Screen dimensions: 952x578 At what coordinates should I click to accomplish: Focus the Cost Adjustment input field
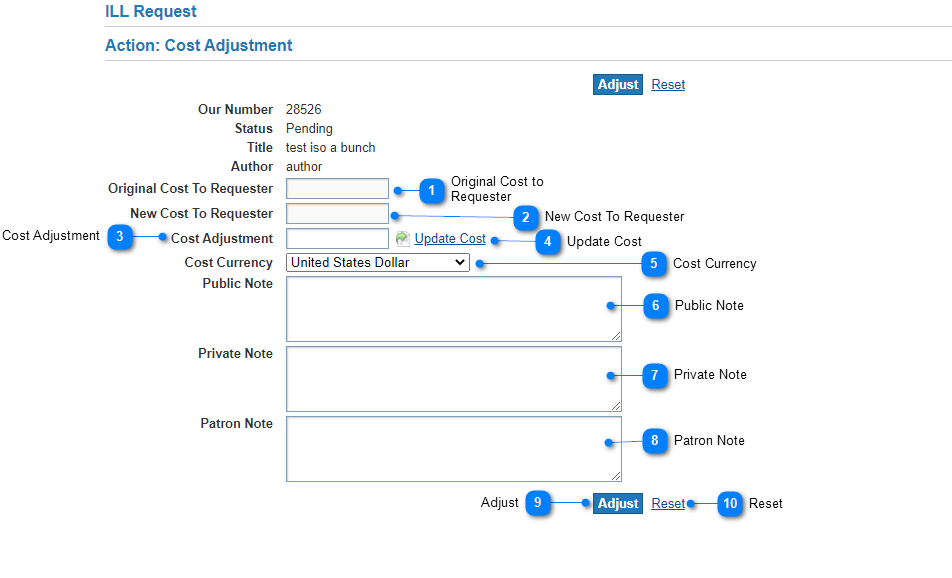tap(337, 239)
